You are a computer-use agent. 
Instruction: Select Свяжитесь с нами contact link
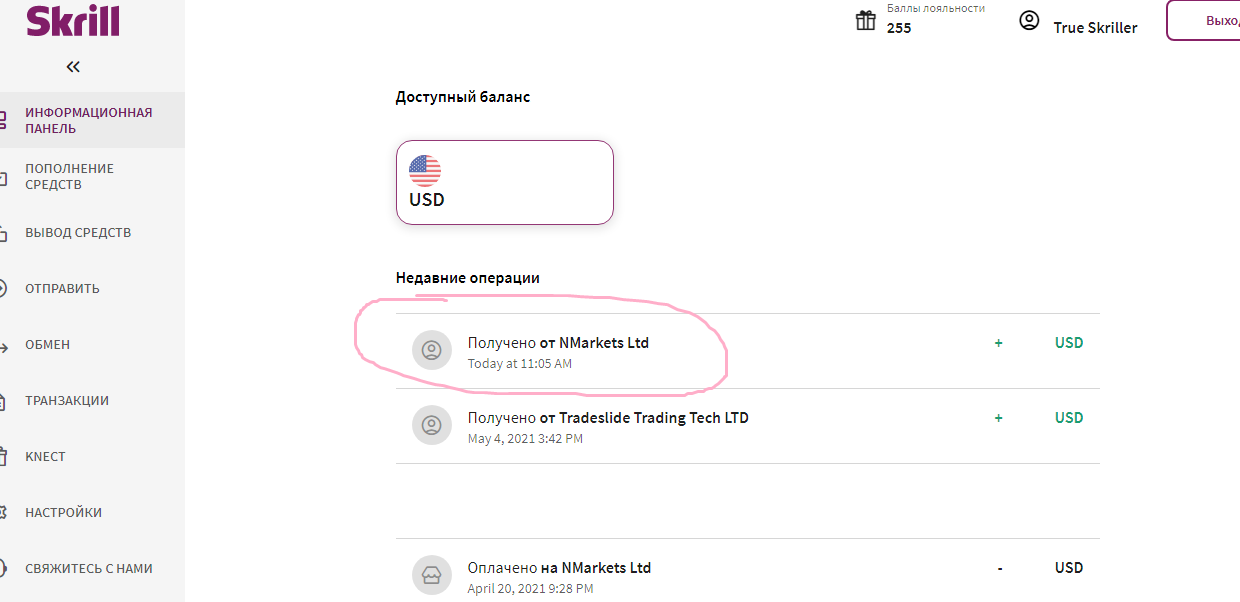(92, 568)
